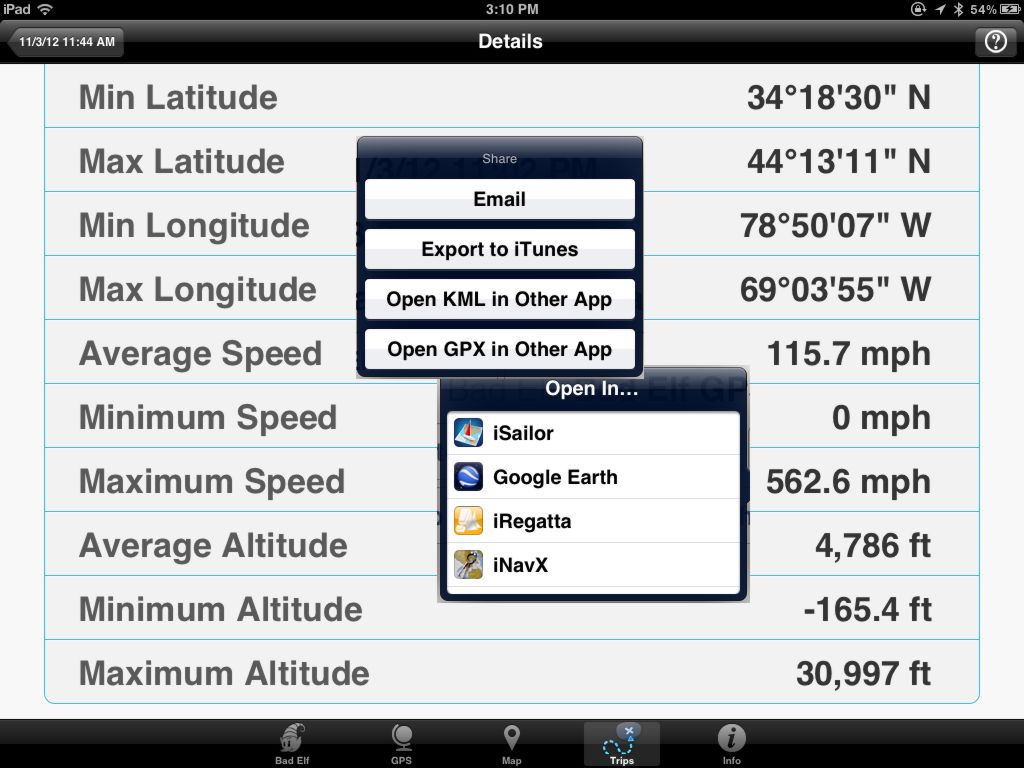1024x768 pixels.
Task: Open the Info tab
Action: 731,744
